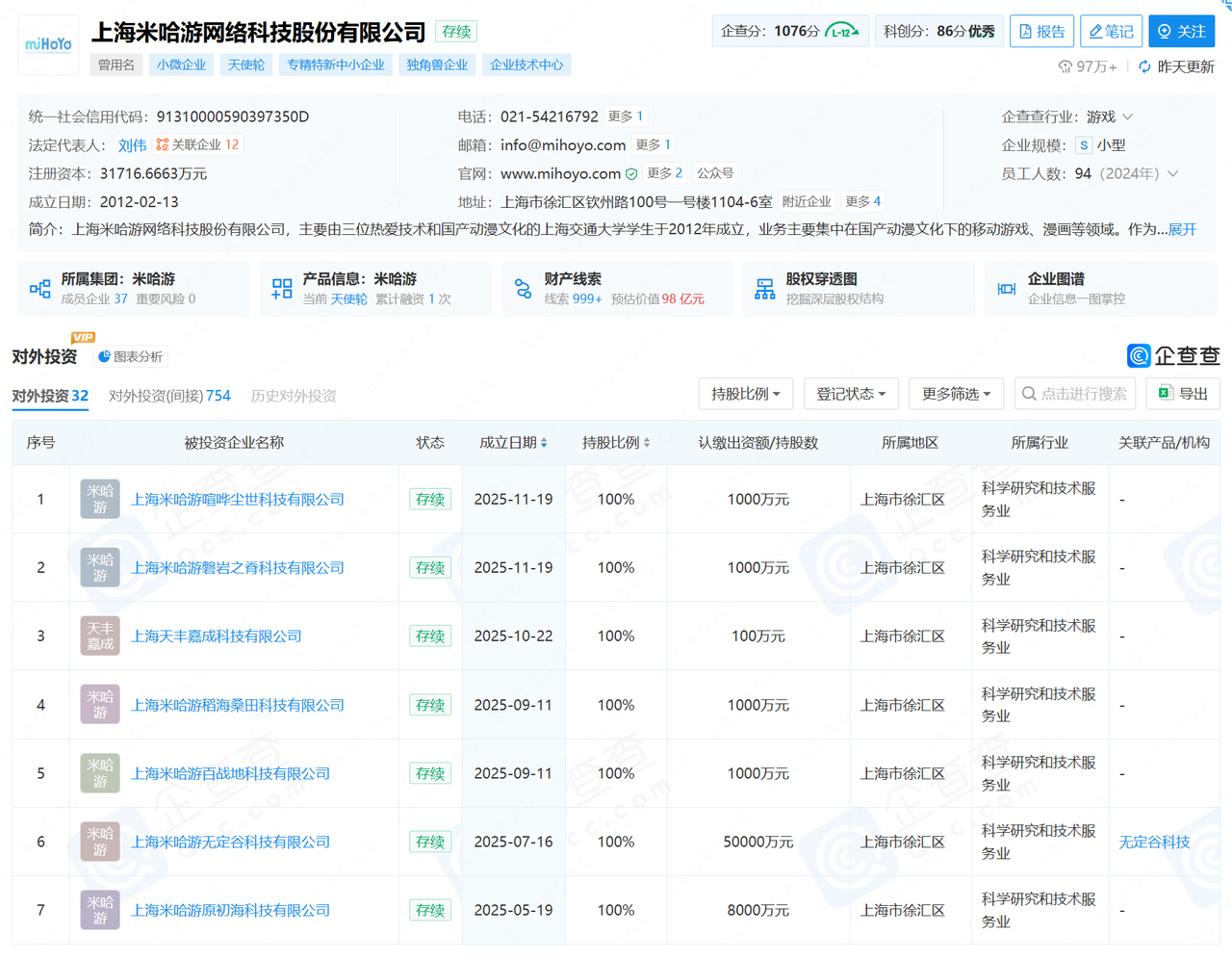Viewport: 1232px width, 960px height.
Task: Open the 财产线索 clue icon
Action: [x=523, y=289]
